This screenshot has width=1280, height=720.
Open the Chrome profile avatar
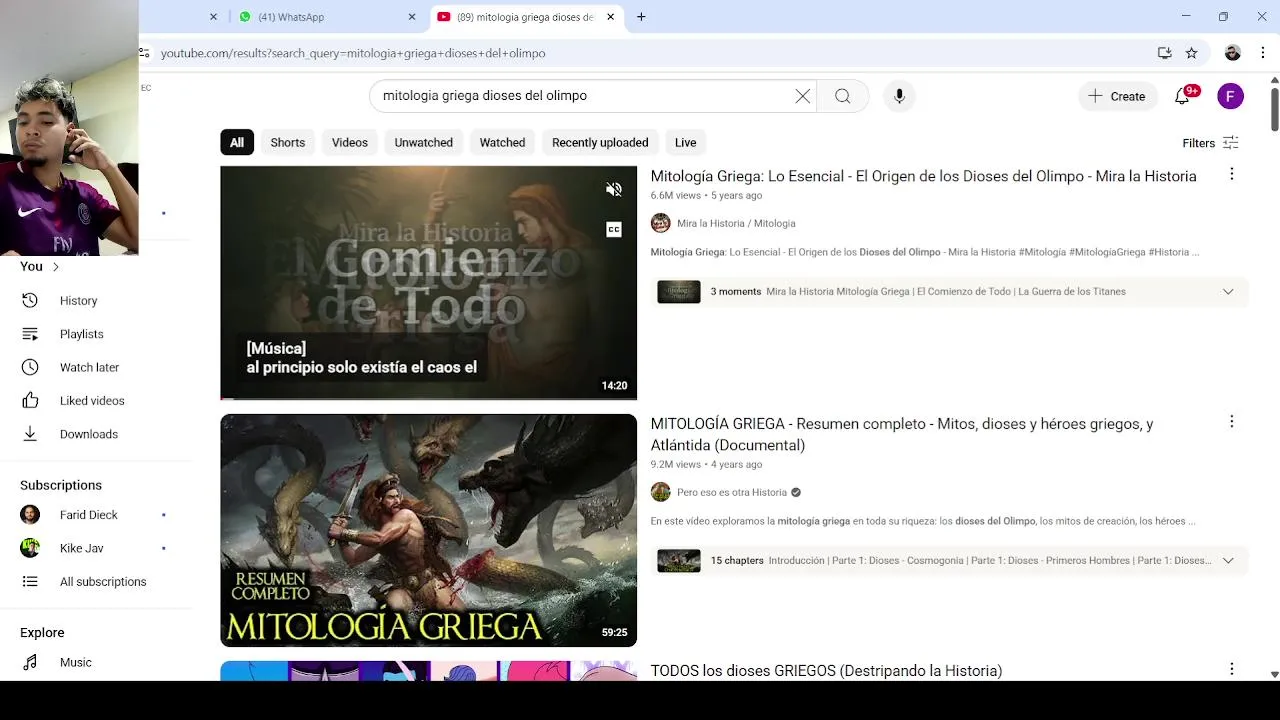[x=1233, y=53]
